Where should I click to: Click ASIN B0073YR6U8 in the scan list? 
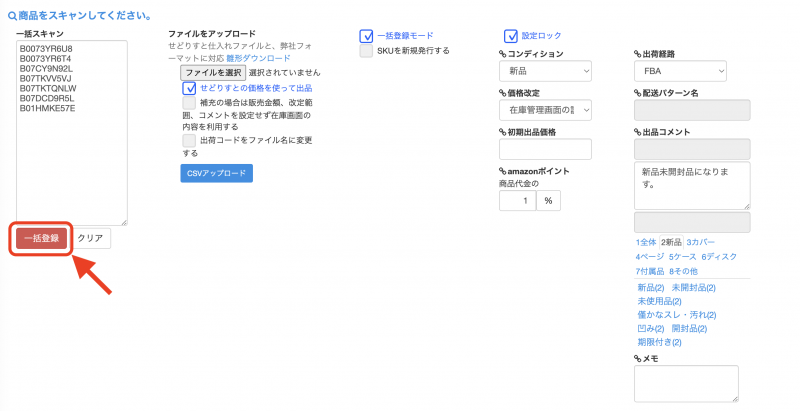coord(46,49)
